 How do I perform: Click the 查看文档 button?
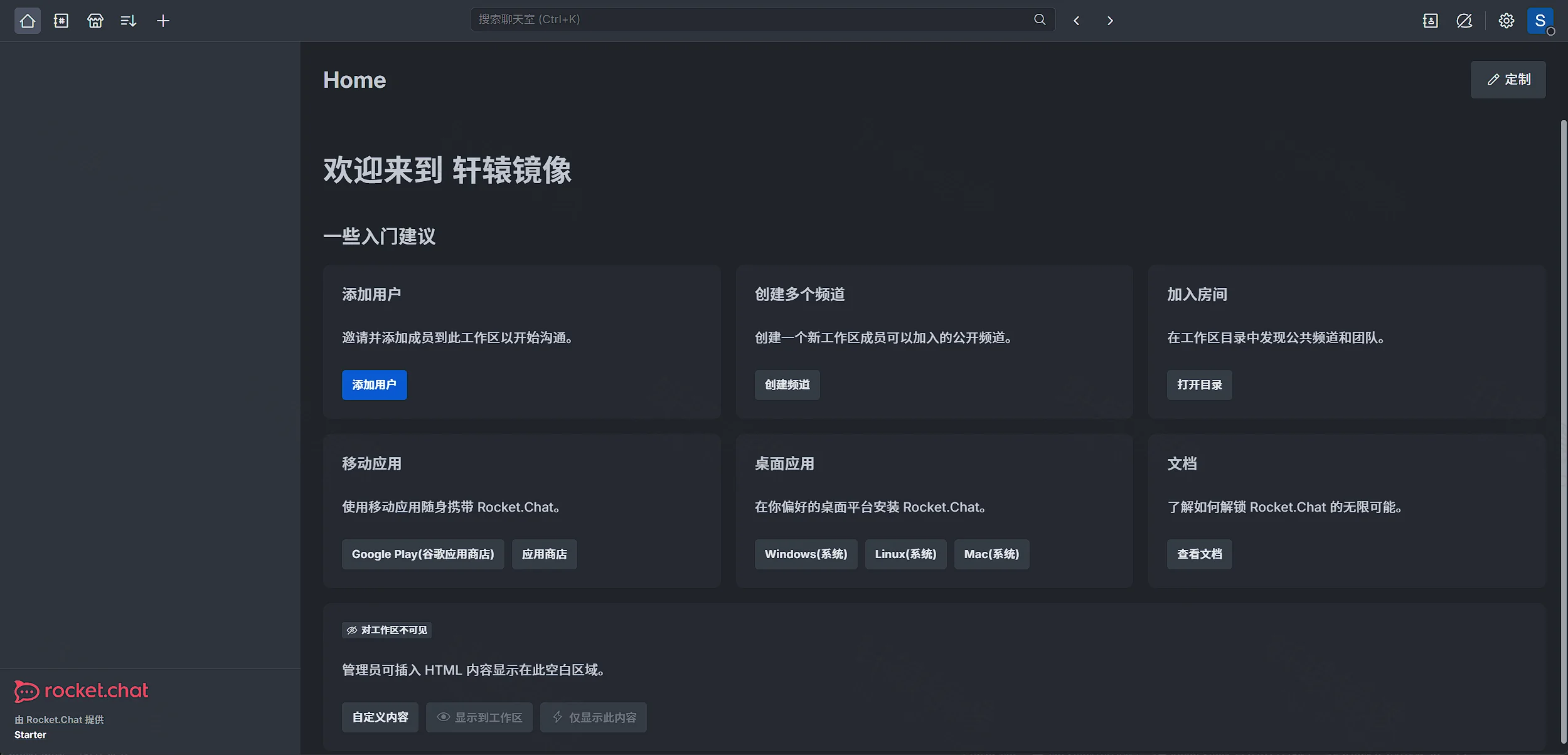coord(1199,554)
